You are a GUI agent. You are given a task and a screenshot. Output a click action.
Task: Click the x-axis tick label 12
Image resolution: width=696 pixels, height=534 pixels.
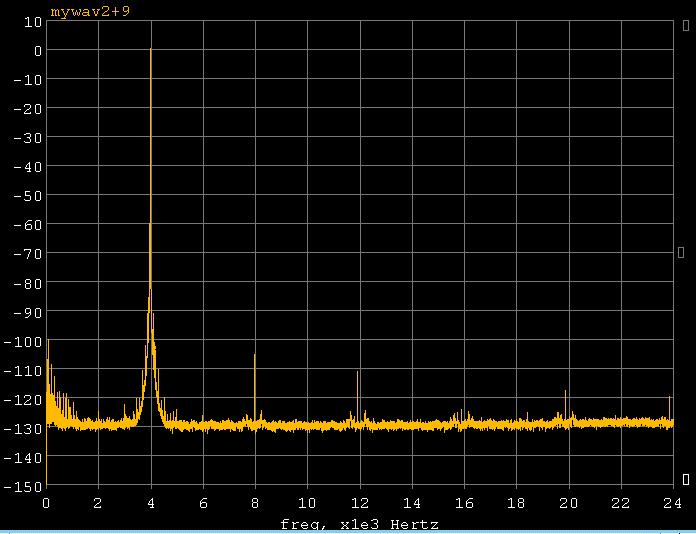360,503
